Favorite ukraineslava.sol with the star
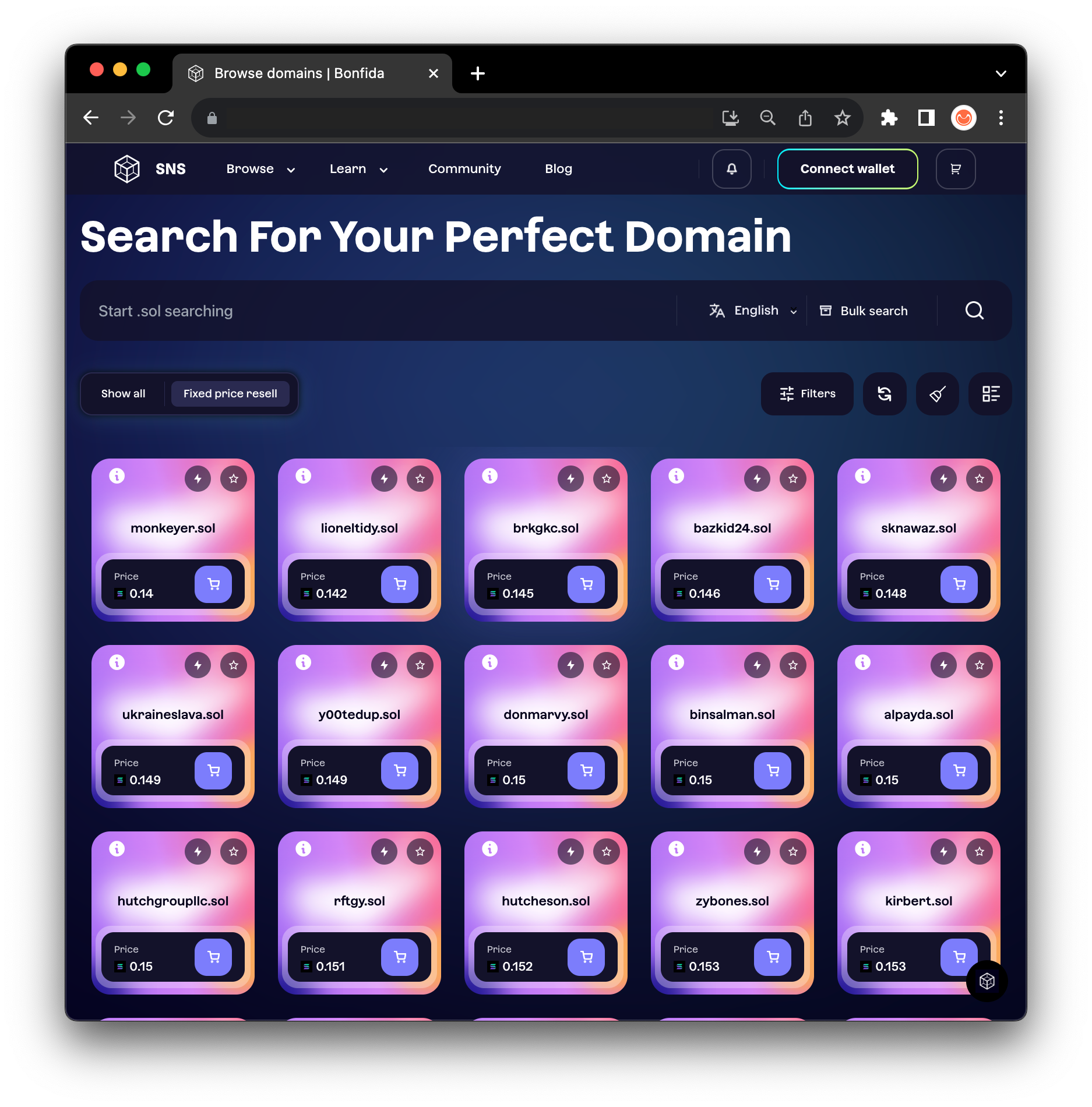 [x=234, y=665]
